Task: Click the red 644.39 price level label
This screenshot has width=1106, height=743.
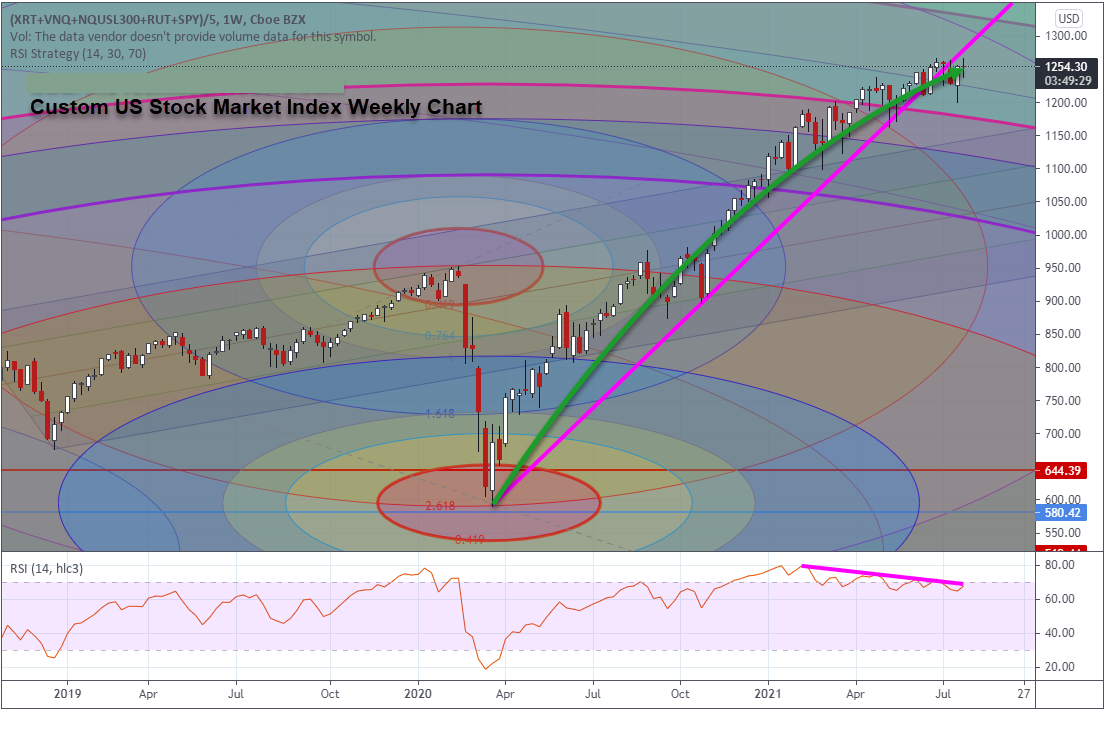Action: click(x=1062, y=470)
